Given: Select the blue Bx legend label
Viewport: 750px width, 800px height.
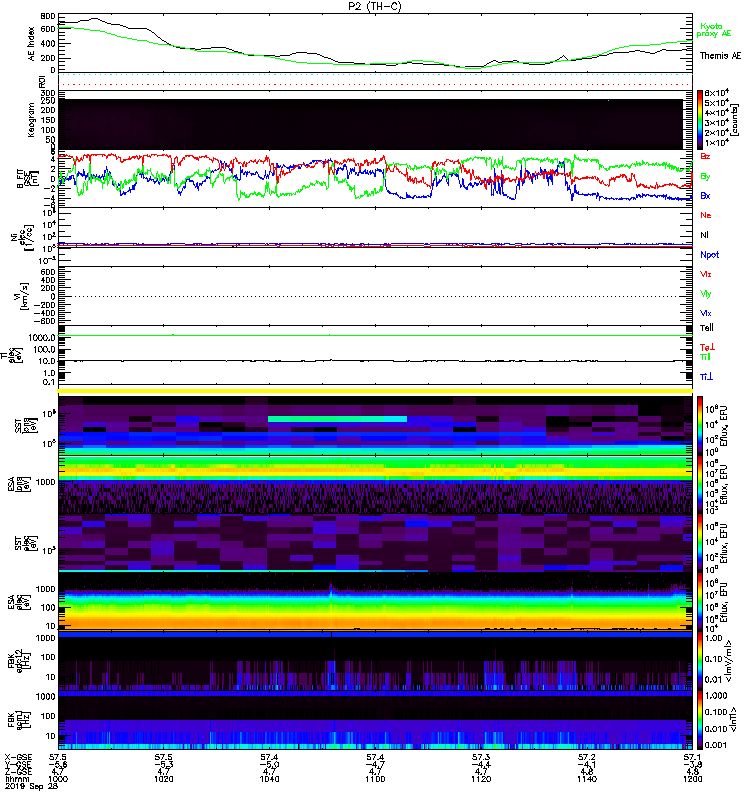Looking at the screenshot, I should pyautogui.click(x=706, y=196).
